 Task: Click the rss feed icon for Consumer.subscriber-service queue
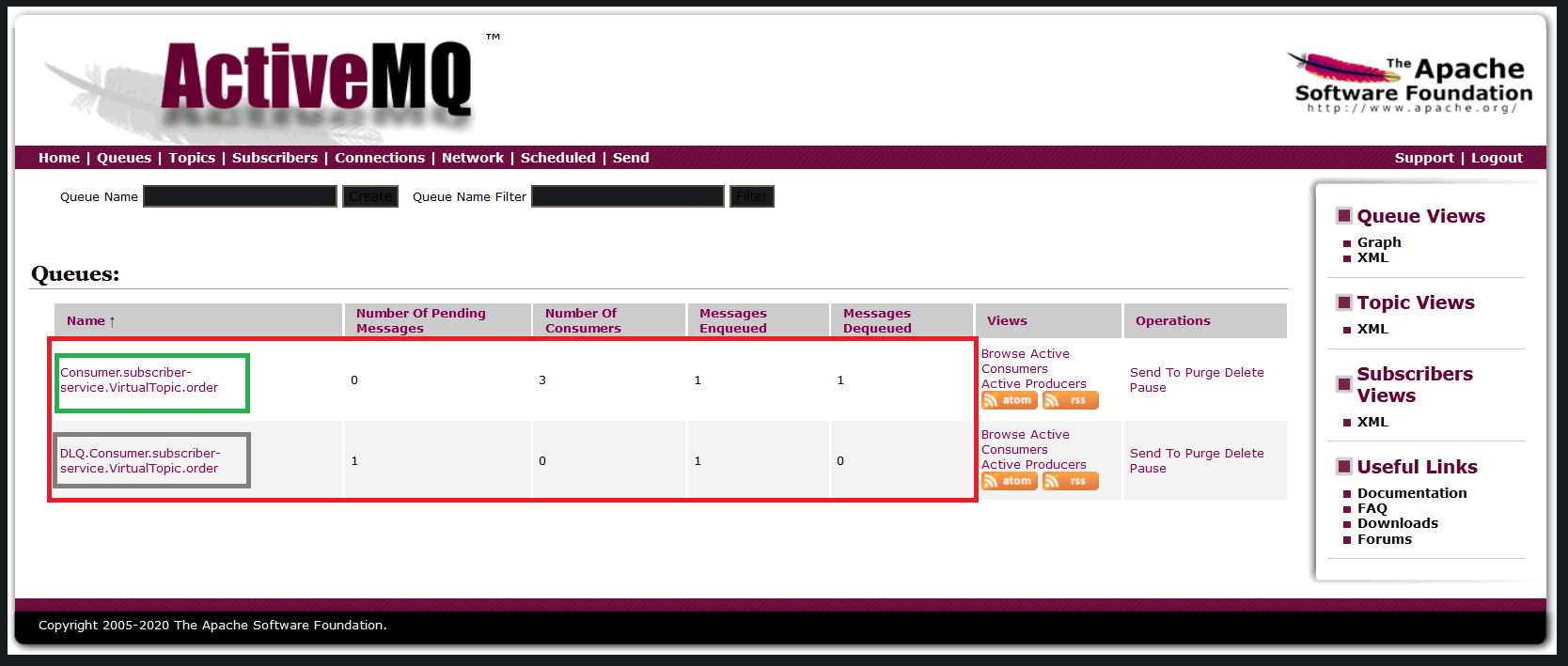click(x=1070, y=400)
